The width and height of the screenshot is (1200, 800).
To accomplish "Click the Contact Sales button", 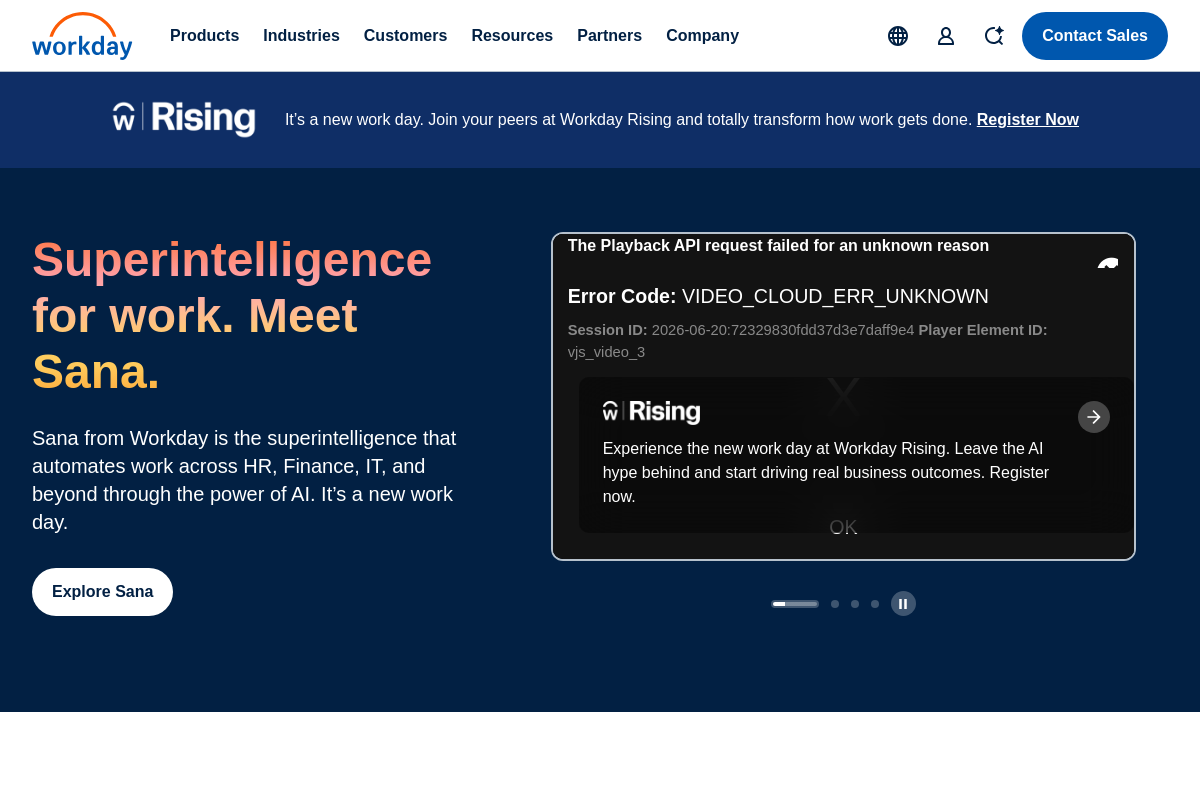I will (x=1095, y=36).
